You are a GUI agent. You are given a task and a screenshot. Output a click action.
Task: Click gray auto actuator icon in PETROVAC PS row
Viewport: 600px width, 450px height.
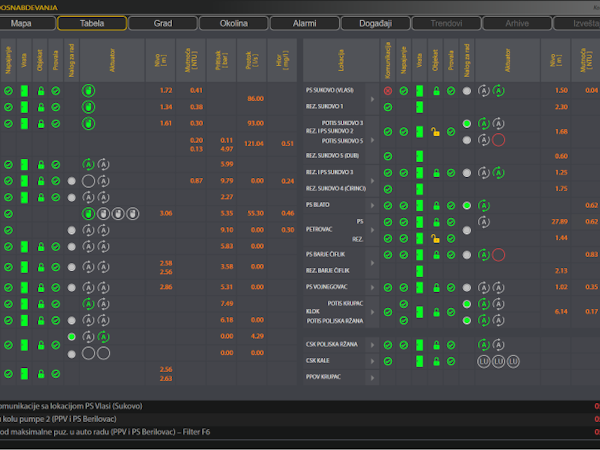pyautogui.click(x=484, y=222)
